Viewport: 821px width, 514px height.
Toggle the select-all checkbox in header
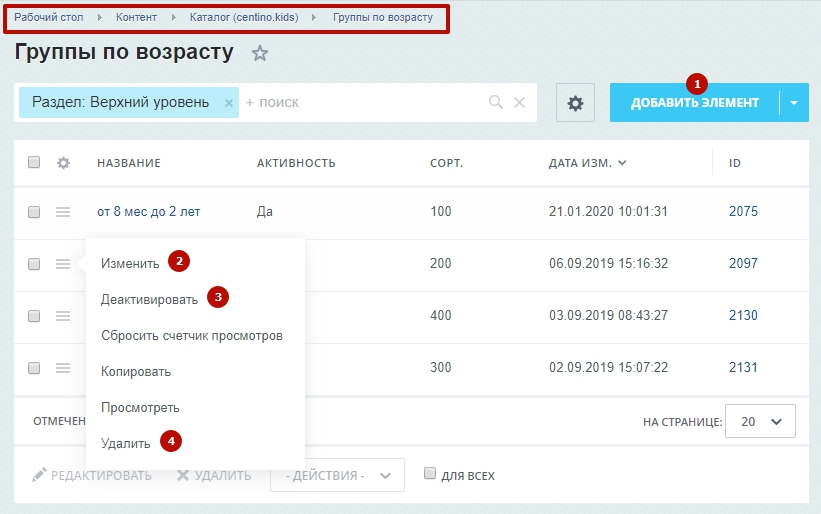tap(34, 163)
